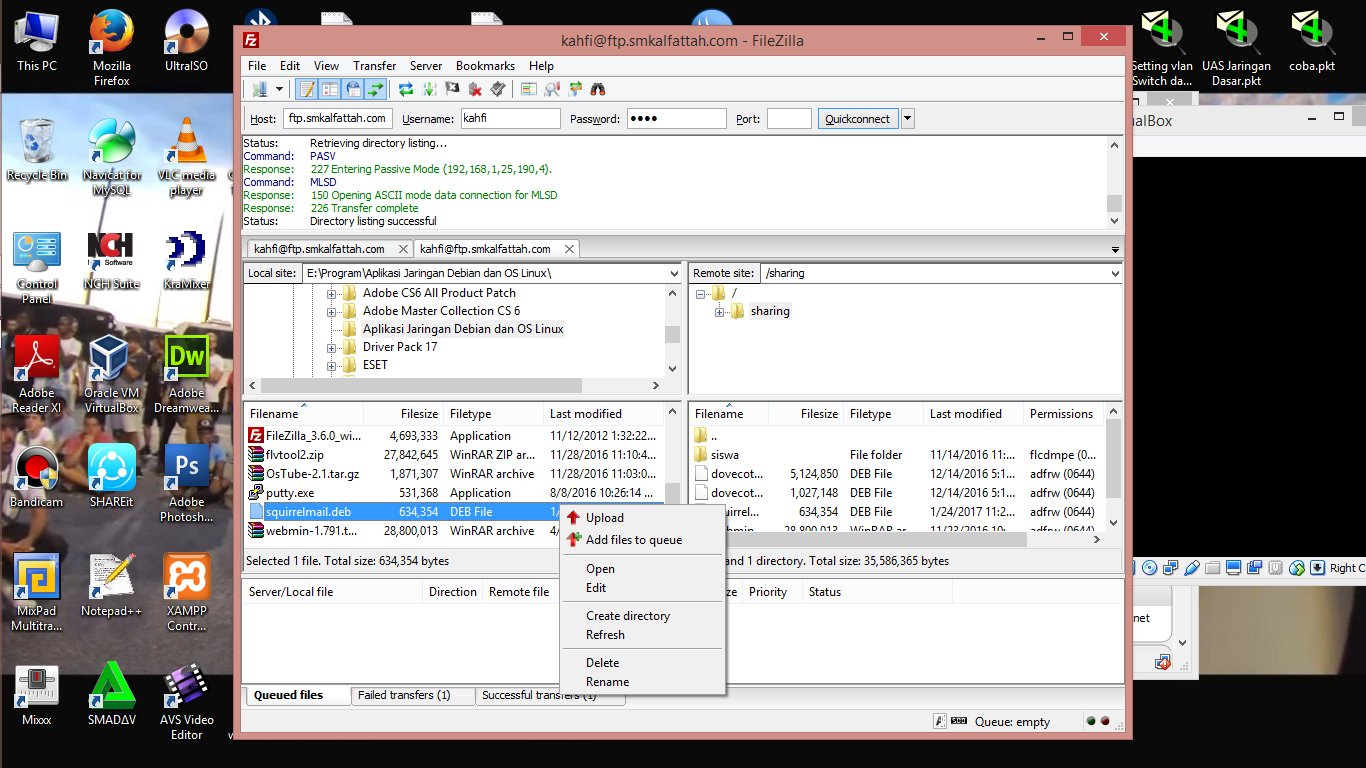Toggle the message log display

(307, 89)
